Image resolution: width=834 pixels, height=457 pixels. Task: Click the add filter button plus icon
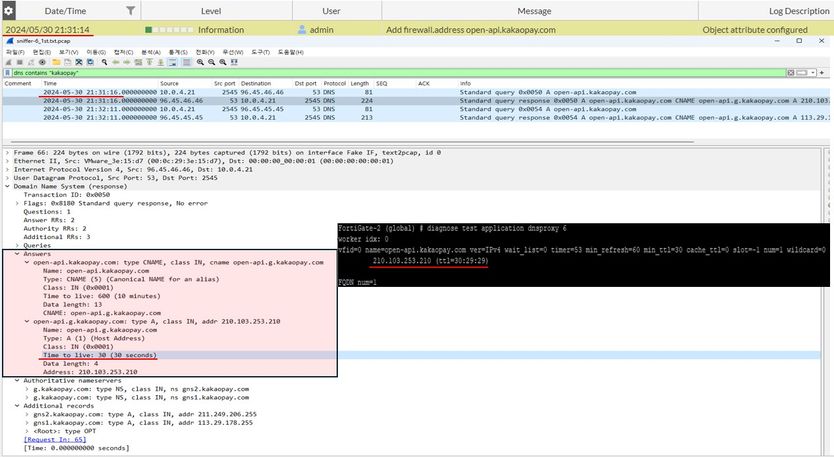(x=822, y=72)
